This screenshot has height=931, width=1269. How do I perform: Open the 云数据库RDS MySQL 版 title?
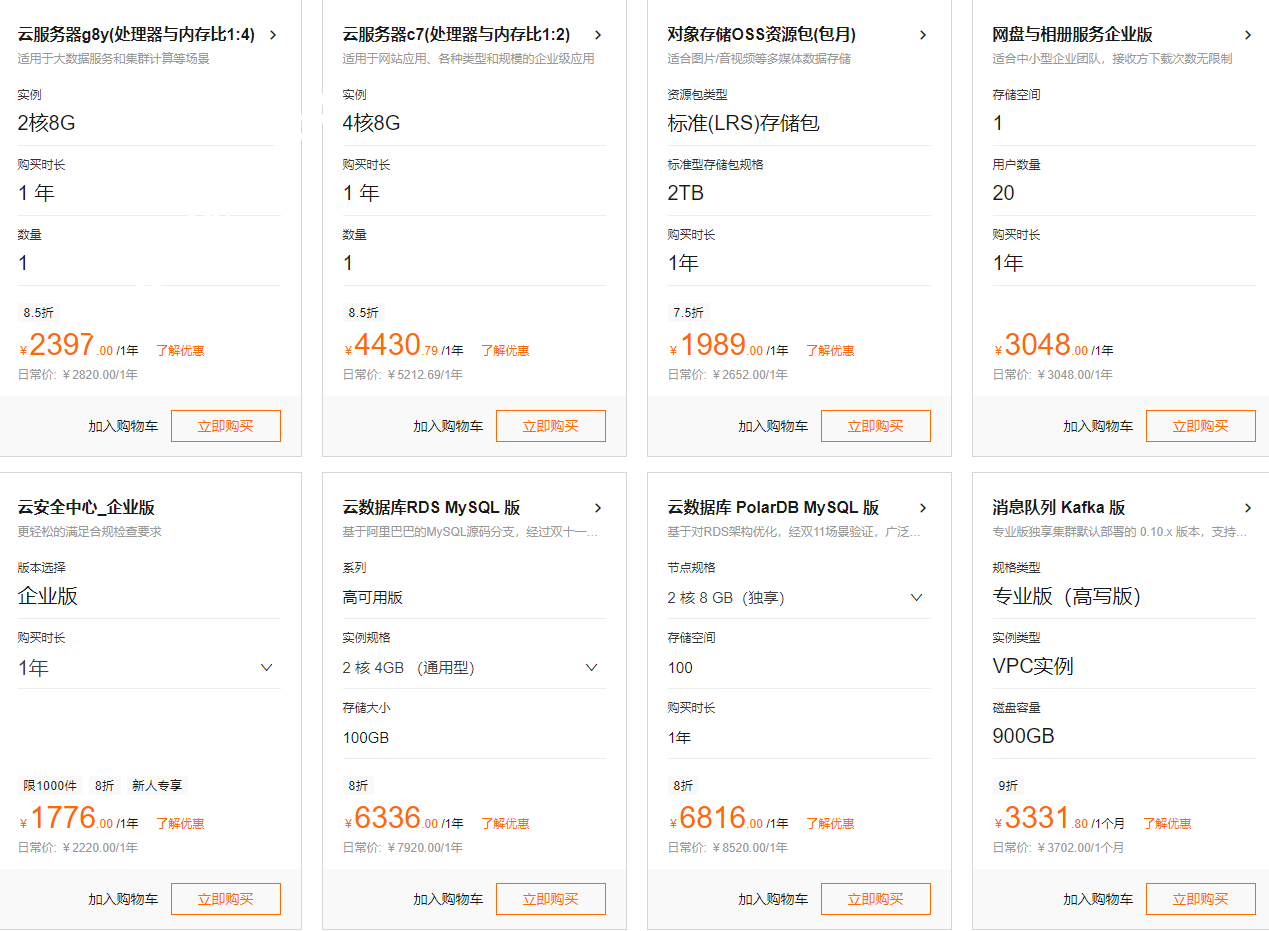(x=431, y=508)
